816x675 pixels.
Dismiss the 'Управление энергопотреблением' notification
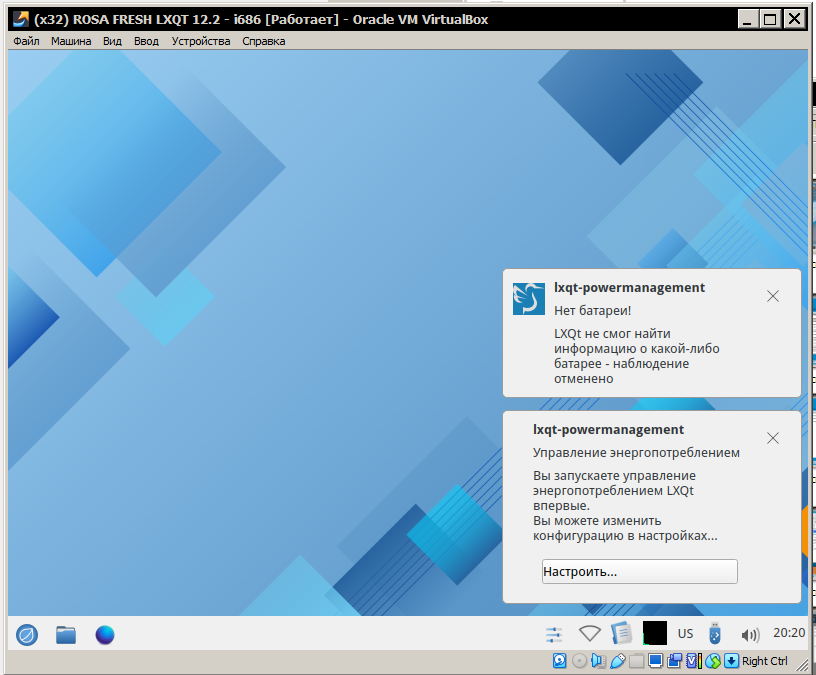click(x=773, y=438)
